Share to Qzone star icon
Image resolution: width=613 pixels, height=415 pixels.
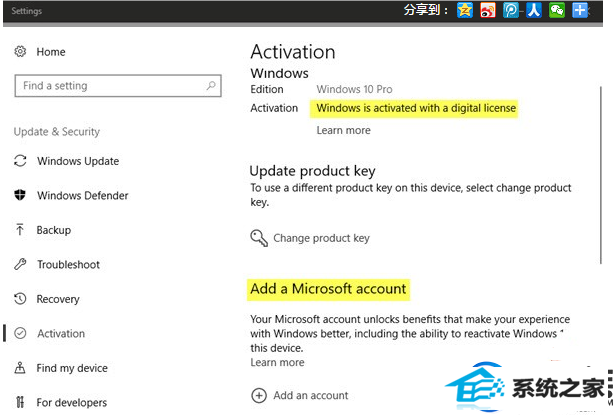pos(465,10)
